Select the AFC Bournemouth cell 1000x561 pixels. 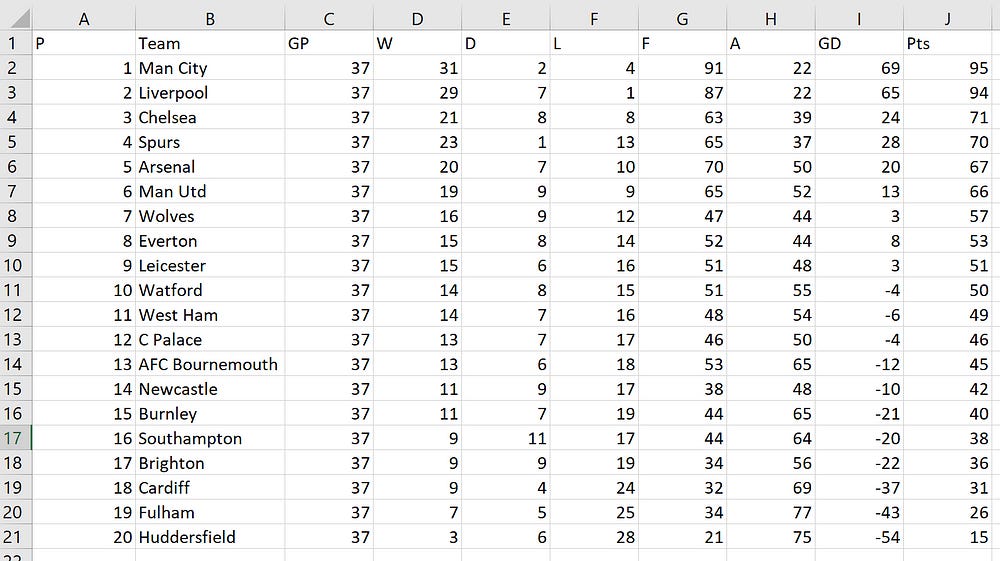click(210, 365)
